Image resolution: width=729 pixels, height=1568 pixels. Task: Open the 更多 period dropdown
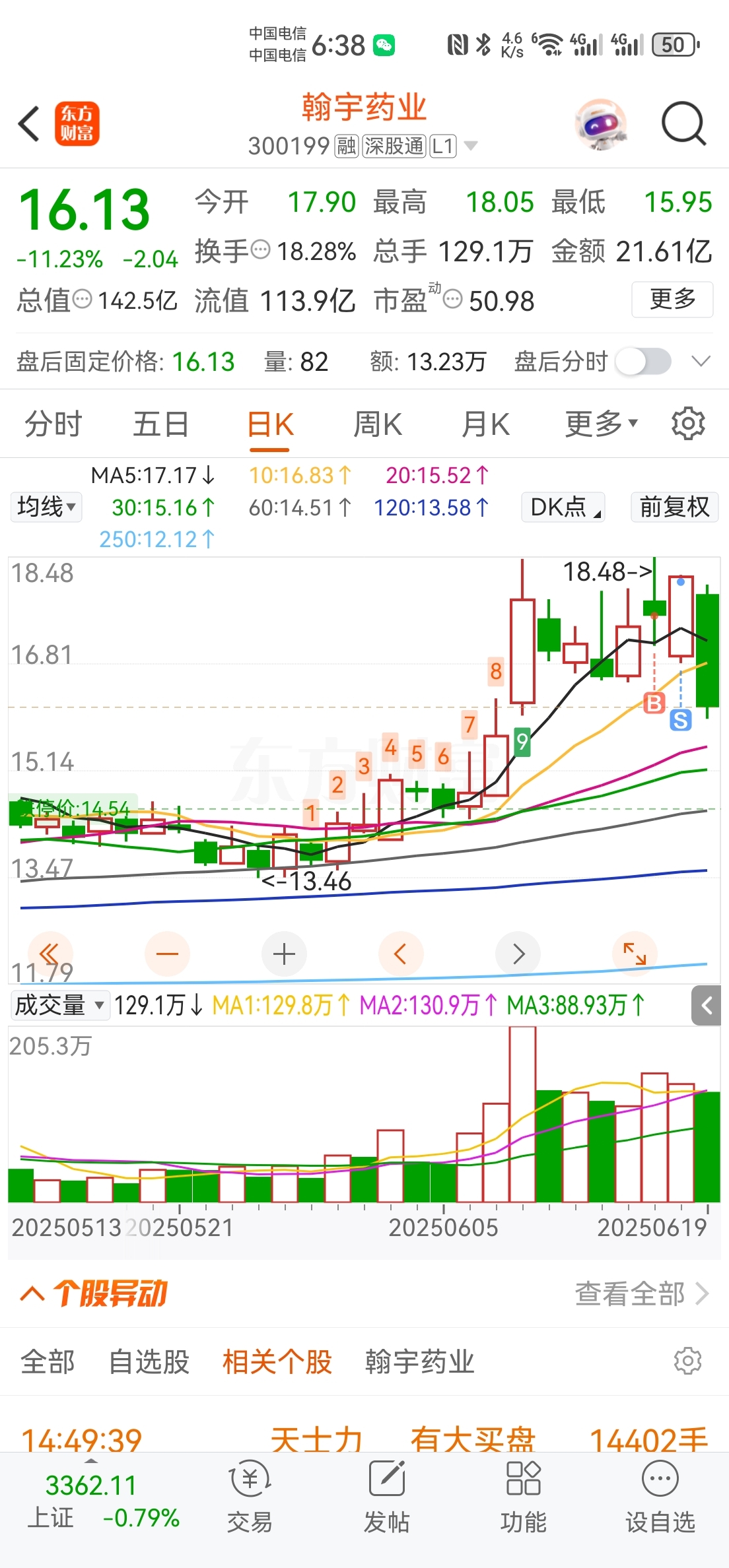pos(602,424)
